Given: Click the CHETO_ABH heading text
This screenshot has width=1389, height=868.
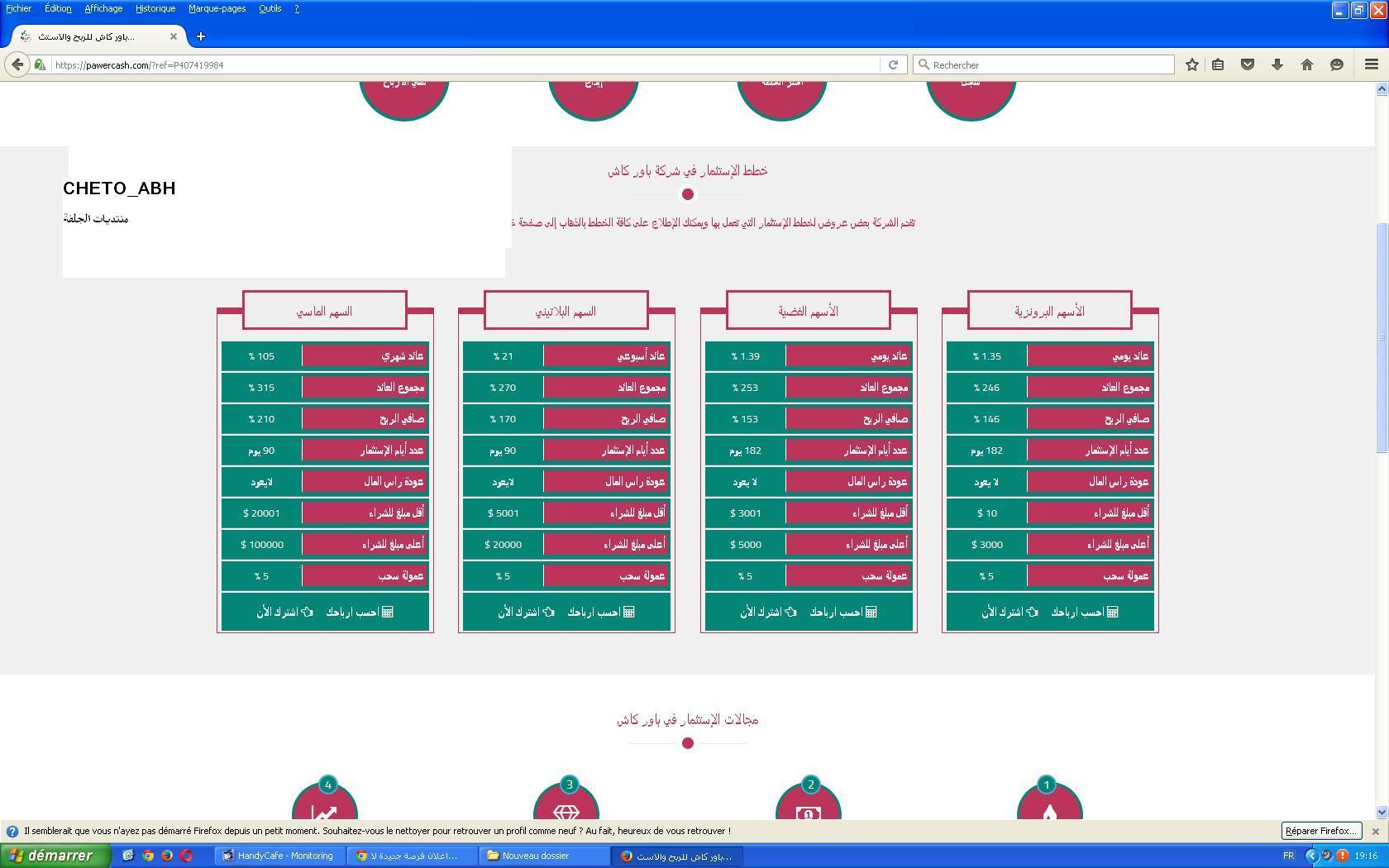Looking at the screenshot, I should pyautogui.click(x=119, y=188).
